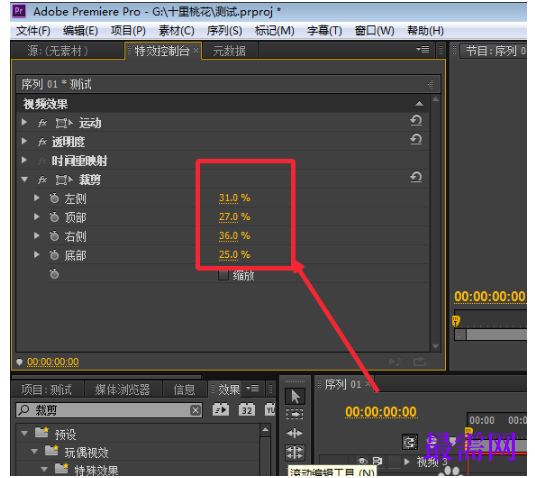Open the 帮助(H) menu

(425, 31)
